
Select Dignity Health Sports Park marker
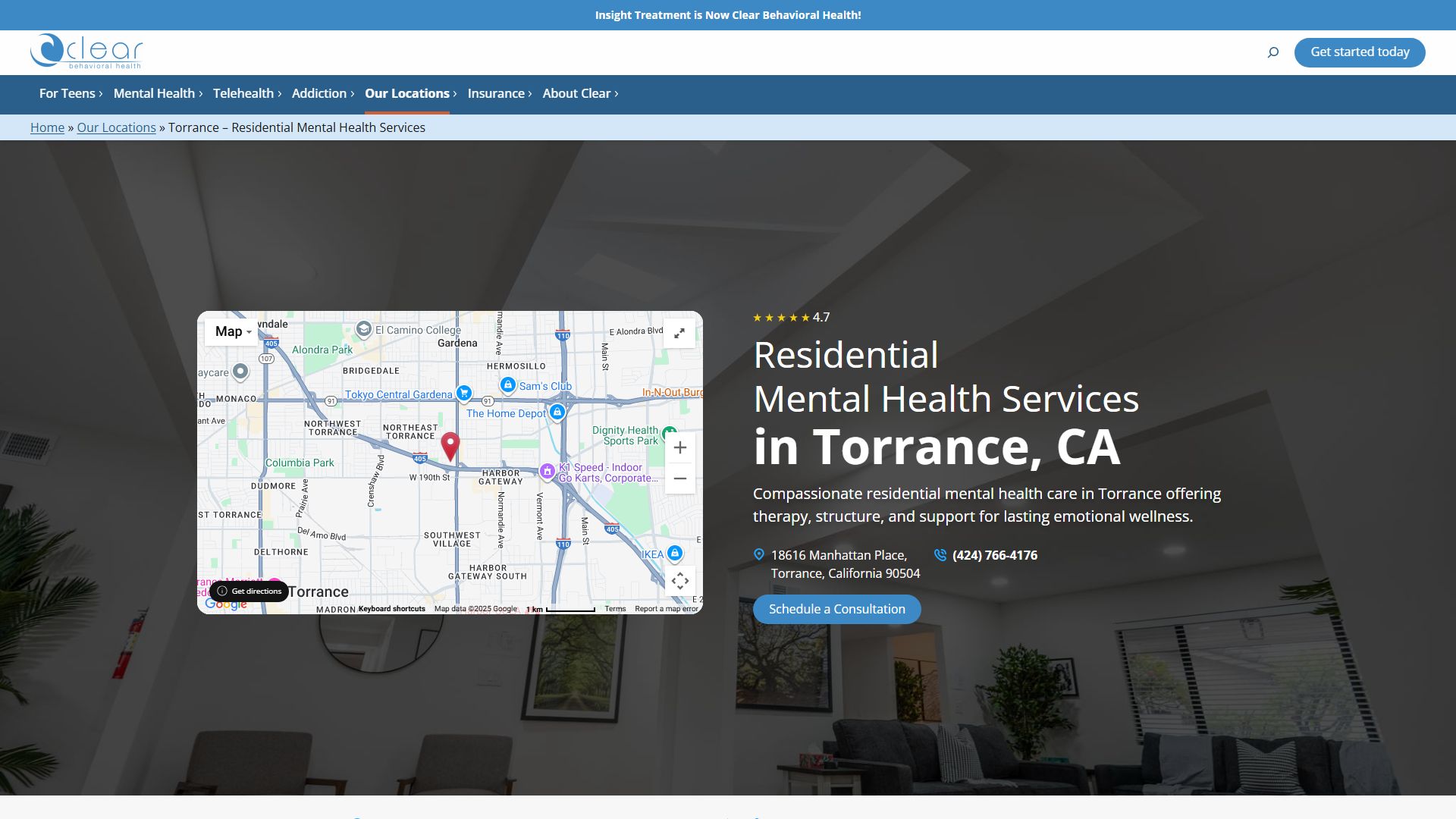pyautogui.click(x=669, y=434)
